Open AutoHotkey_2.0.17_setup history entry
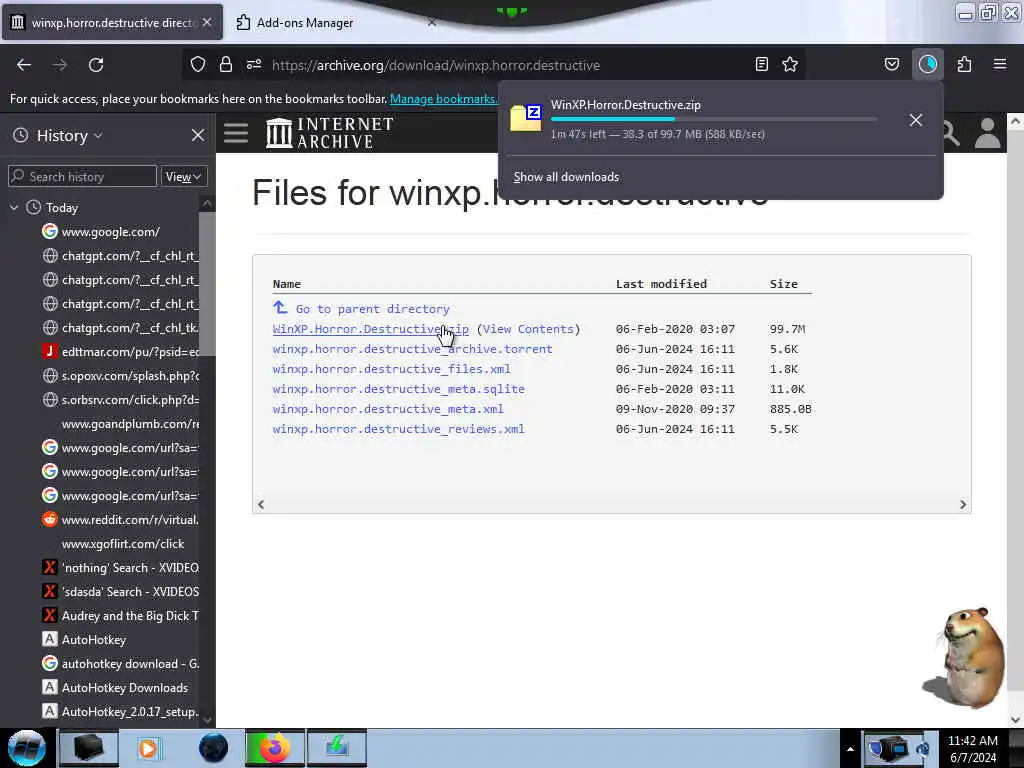Screen dimensions: 1024x768 120,712
